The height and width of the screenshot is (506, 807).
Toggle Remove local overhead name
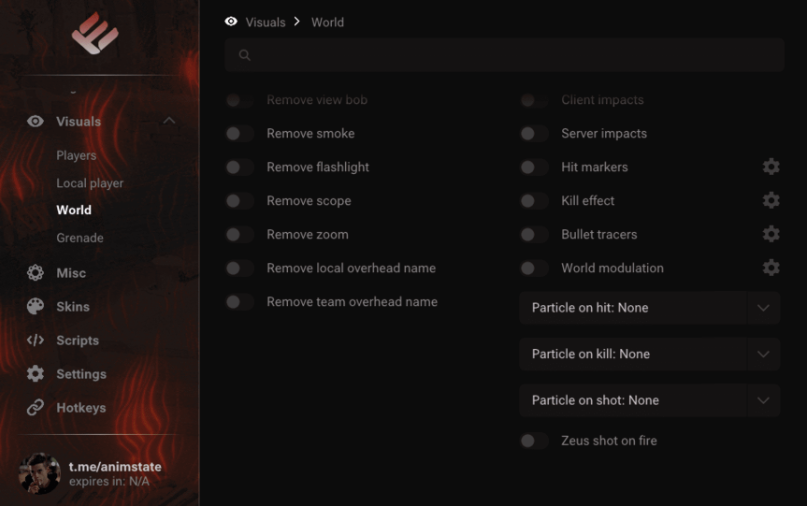click(x=239, y=268)
